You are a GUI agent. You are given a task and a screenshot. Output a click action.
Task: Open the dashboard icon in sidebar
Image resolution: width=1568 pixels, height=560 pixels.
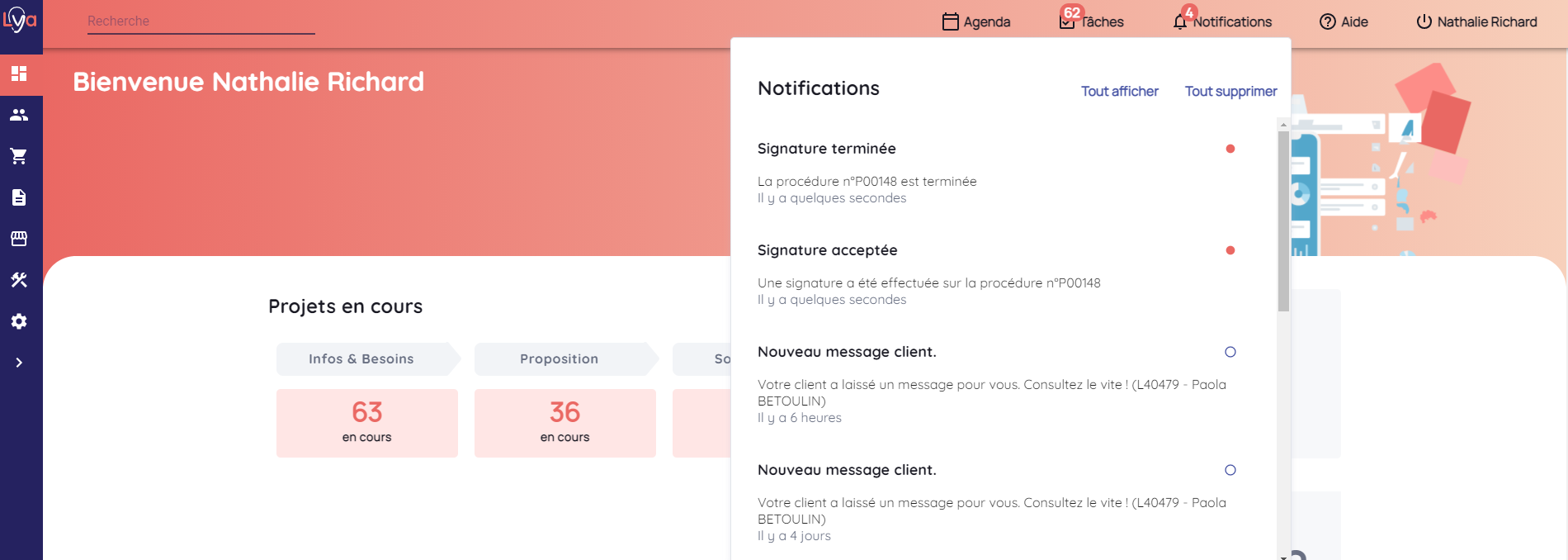point(19,74)
